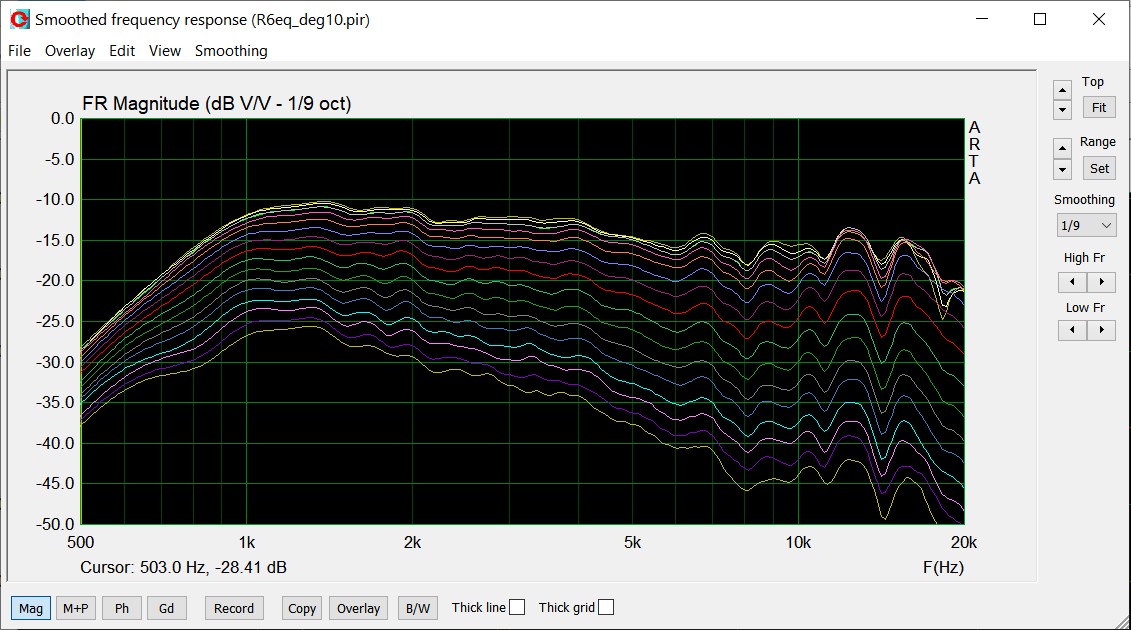The width and height of the screenshot is (1131, 630).
Task: Click the ARTA app icon in title bar
Action: click(19, 19)
